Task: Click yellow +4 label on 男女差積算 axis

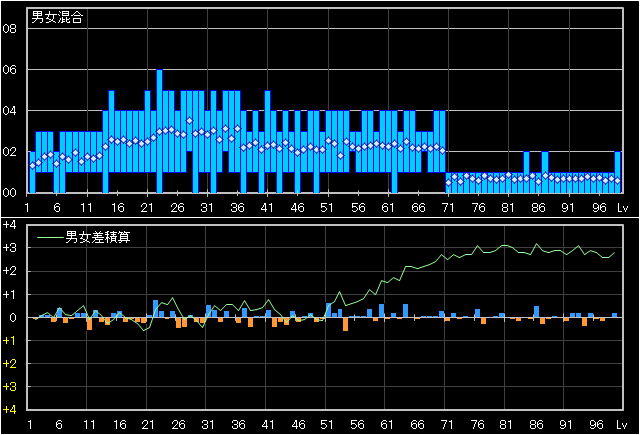Action: click(9, 410)
